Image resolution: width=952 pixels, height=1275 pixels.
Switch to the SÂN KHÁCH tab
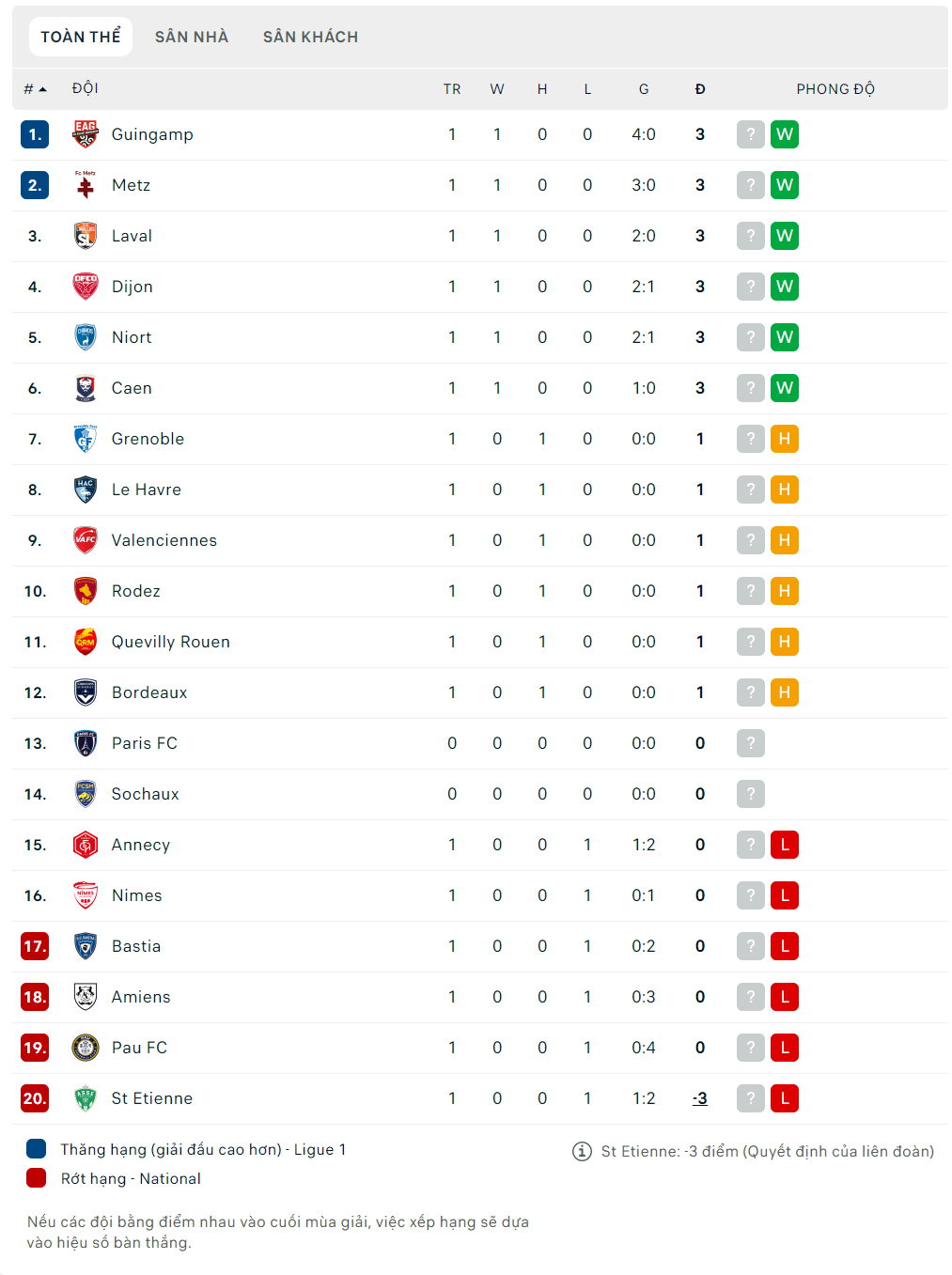(x=310, y=37)
